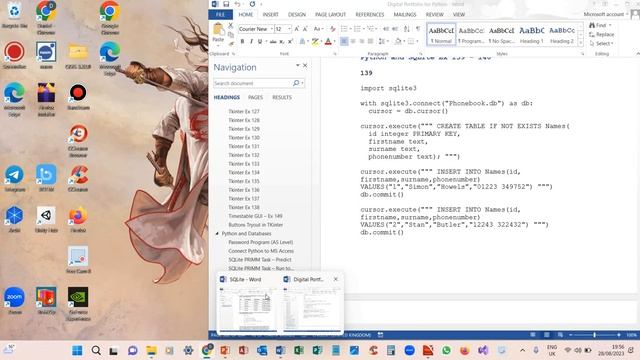The height and width of the screenshot is (360, 640).
Task: Switch to the INSERT ribbon tab
Action: click(270, 15)
